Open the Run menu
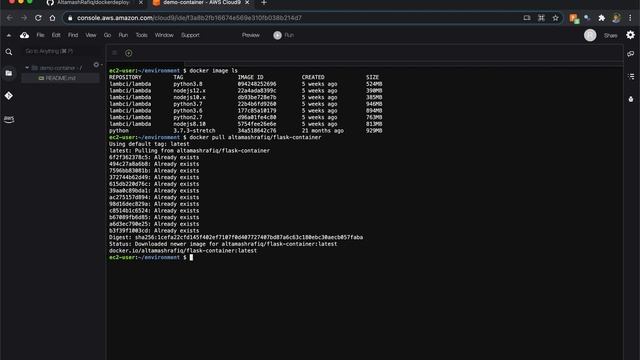The image size is (640, 360). pos(123,36)
